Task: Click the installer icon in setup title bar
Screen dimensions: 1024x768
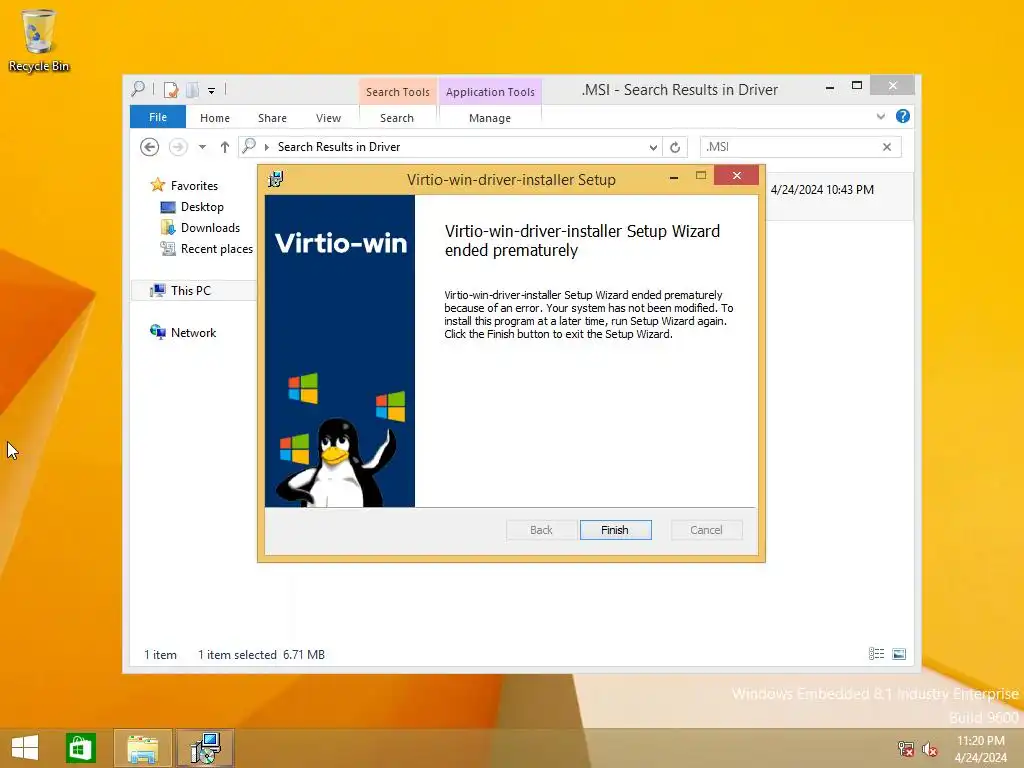Action: 276,179
